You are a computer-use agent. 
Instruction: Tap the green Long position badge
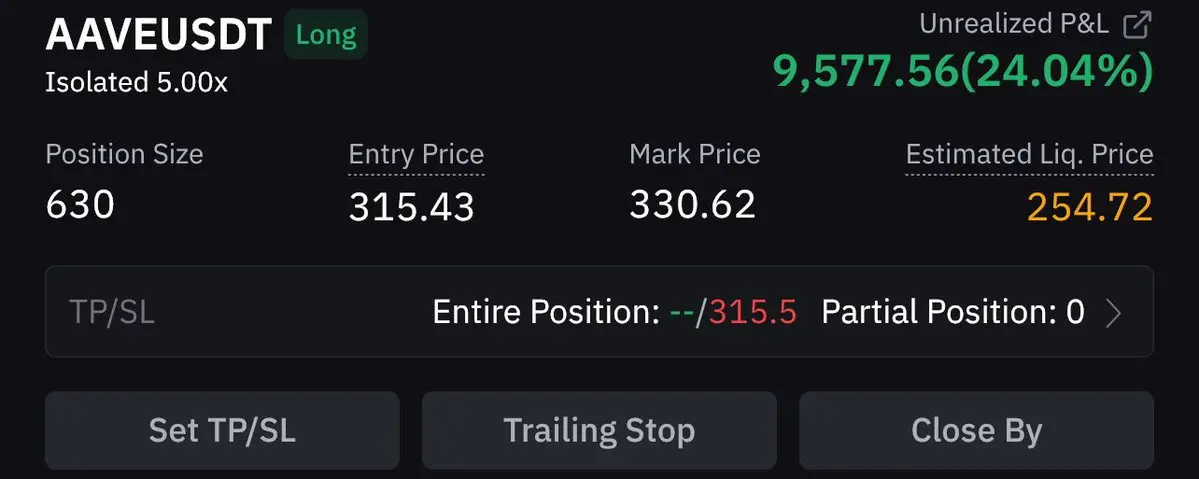click(327, 35)
